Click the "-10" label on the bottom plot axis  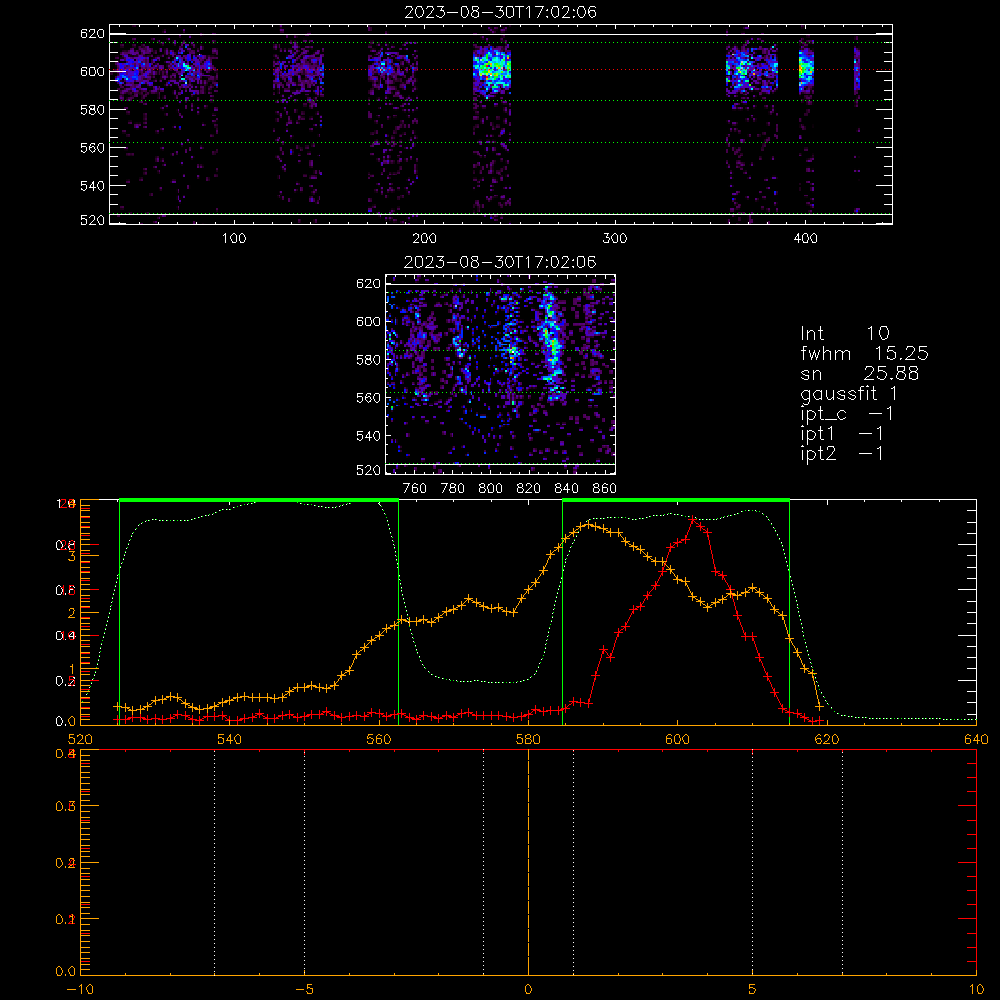(x=80, y=989)
